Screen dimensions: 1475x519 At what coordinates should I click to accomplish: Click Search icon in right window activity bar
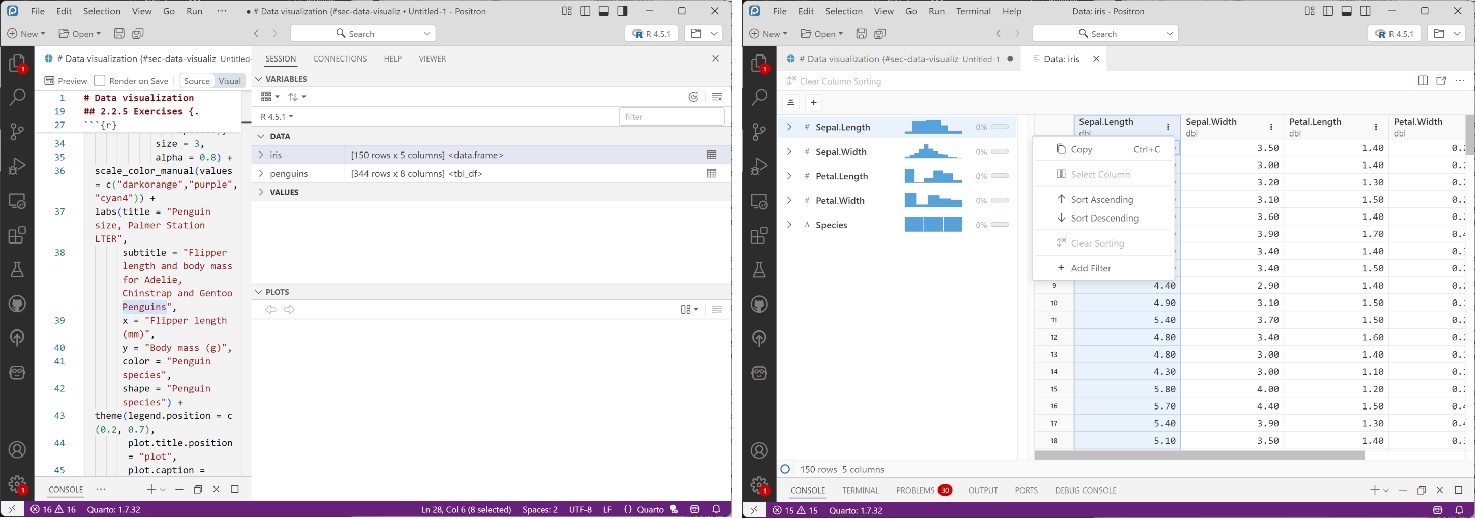coord(759,98)
